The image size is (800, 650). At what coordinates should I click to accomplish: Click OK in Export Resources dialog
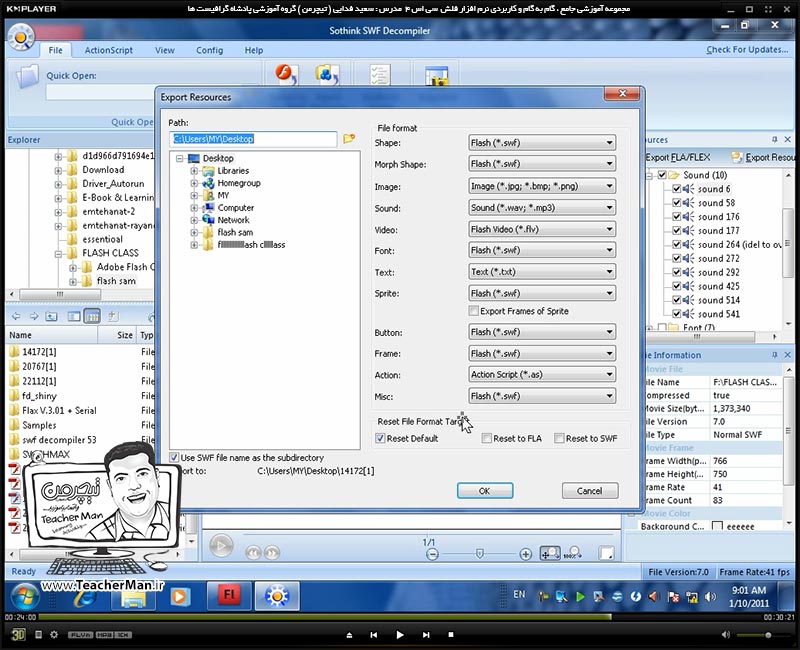coord(485,491)
